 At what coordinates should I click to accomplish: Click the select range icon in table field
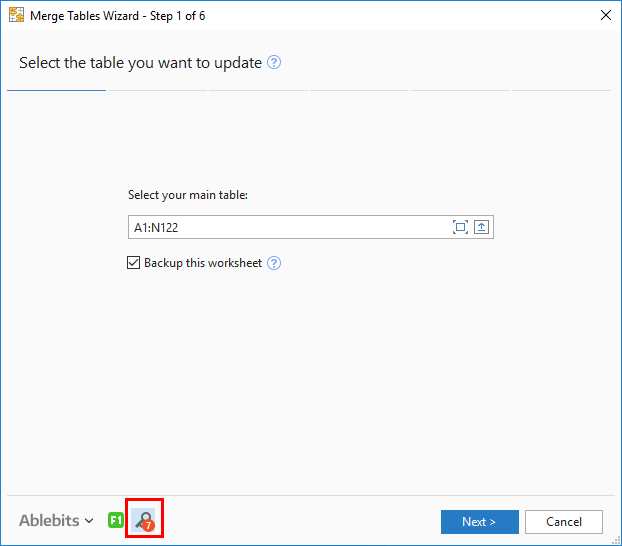click(460, 227)
